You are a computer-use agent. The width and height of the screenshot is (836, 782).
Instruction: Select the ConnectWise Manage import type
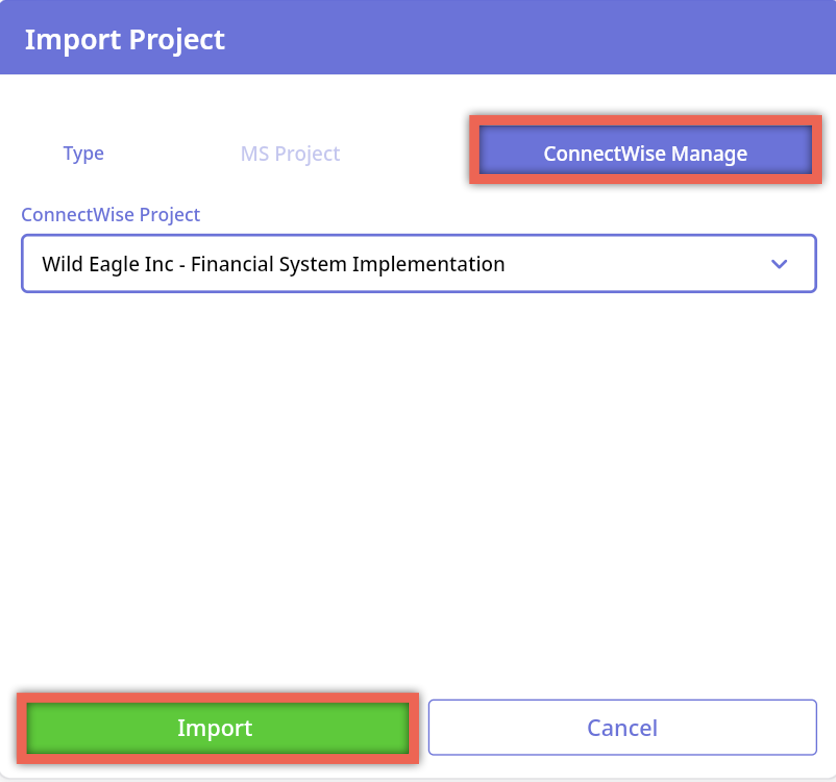pos(645,154)
